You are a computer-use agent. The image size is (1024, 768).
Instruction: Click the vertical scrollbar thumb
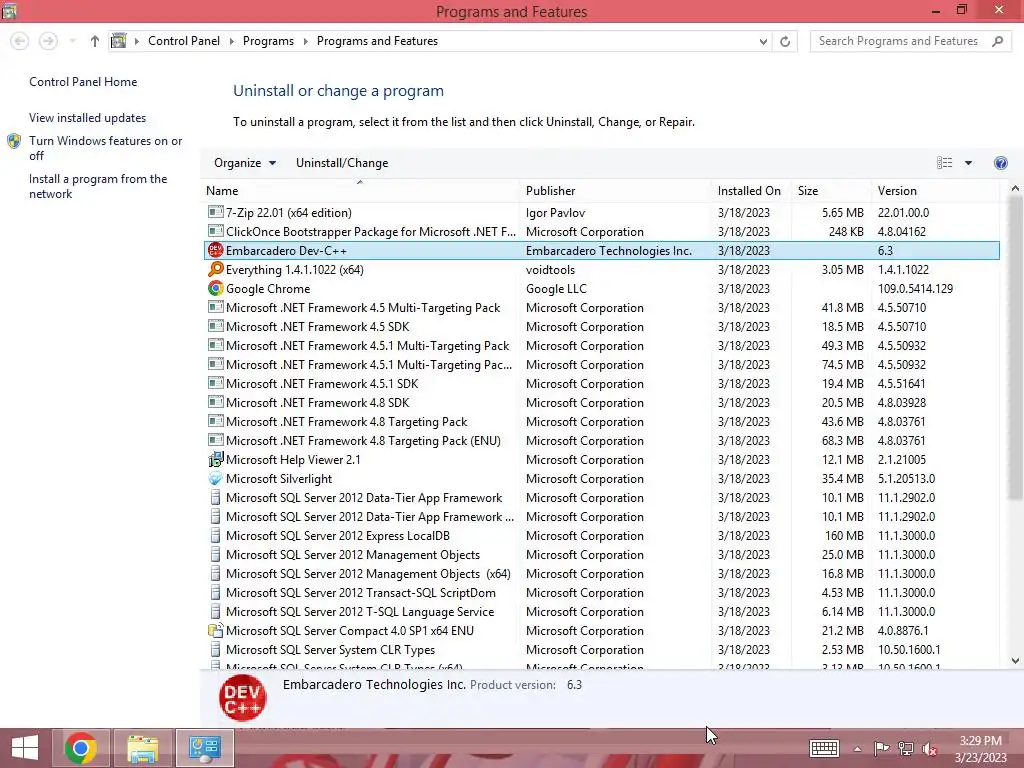[x=1015, y=347]
